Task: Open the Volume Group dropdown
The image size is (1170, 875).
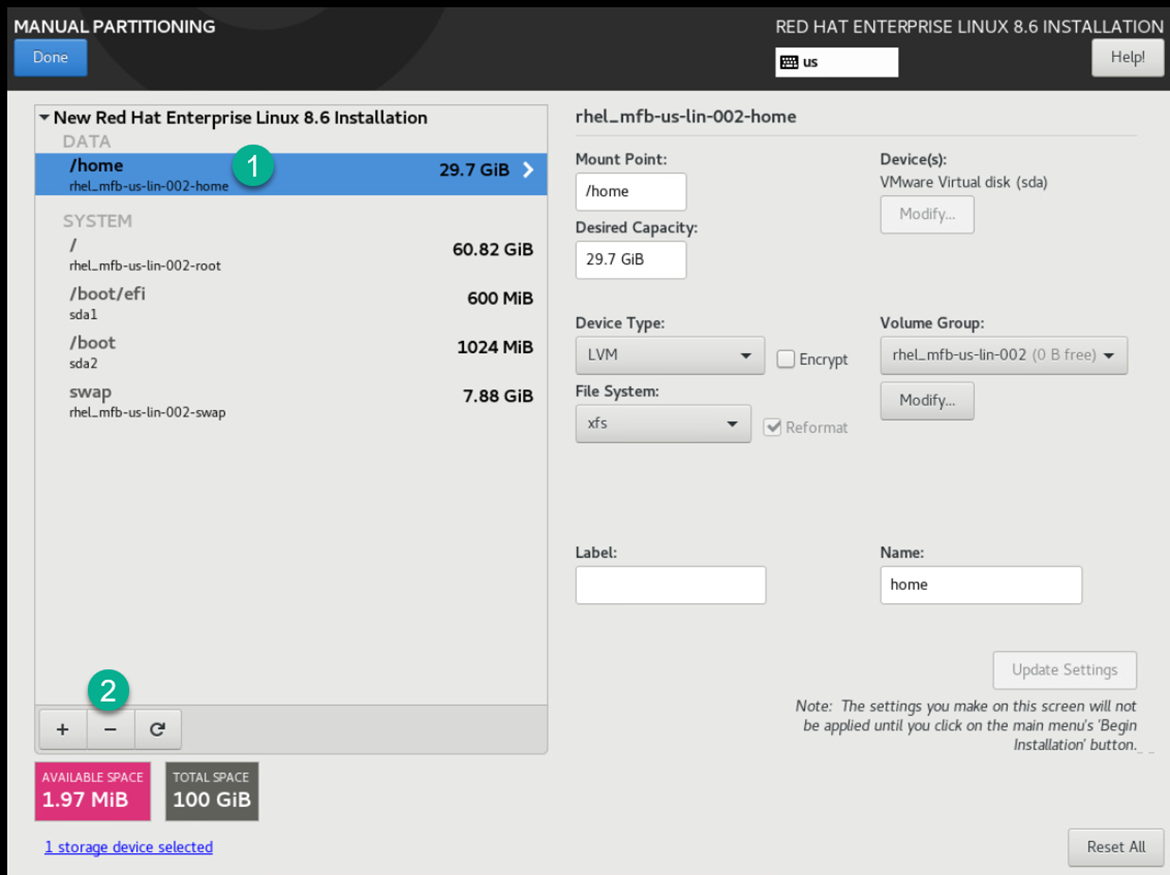Action: [x=1004, y=355]
